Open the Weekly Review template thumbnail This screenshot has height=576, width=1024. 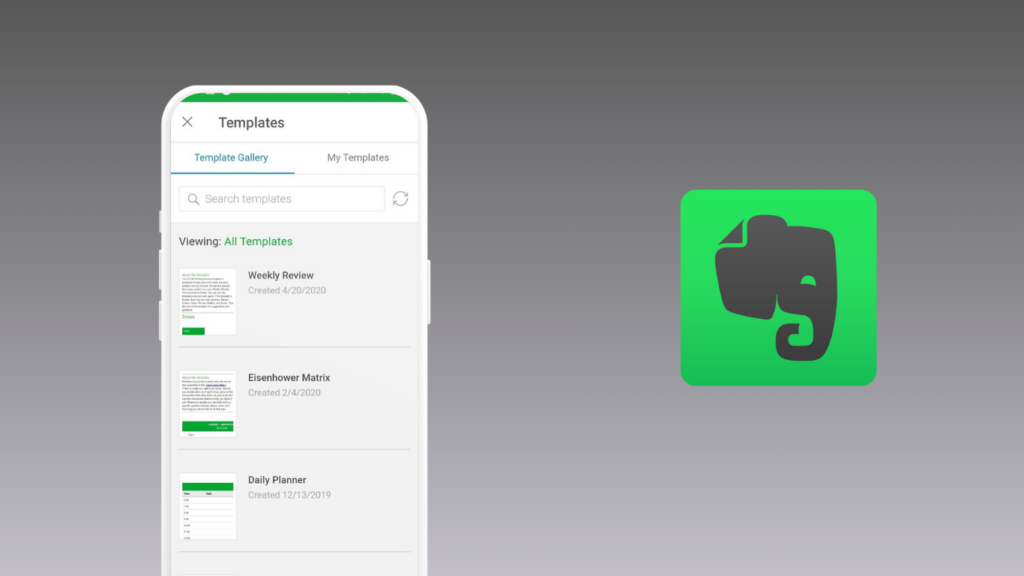click(x=208, y=302)
